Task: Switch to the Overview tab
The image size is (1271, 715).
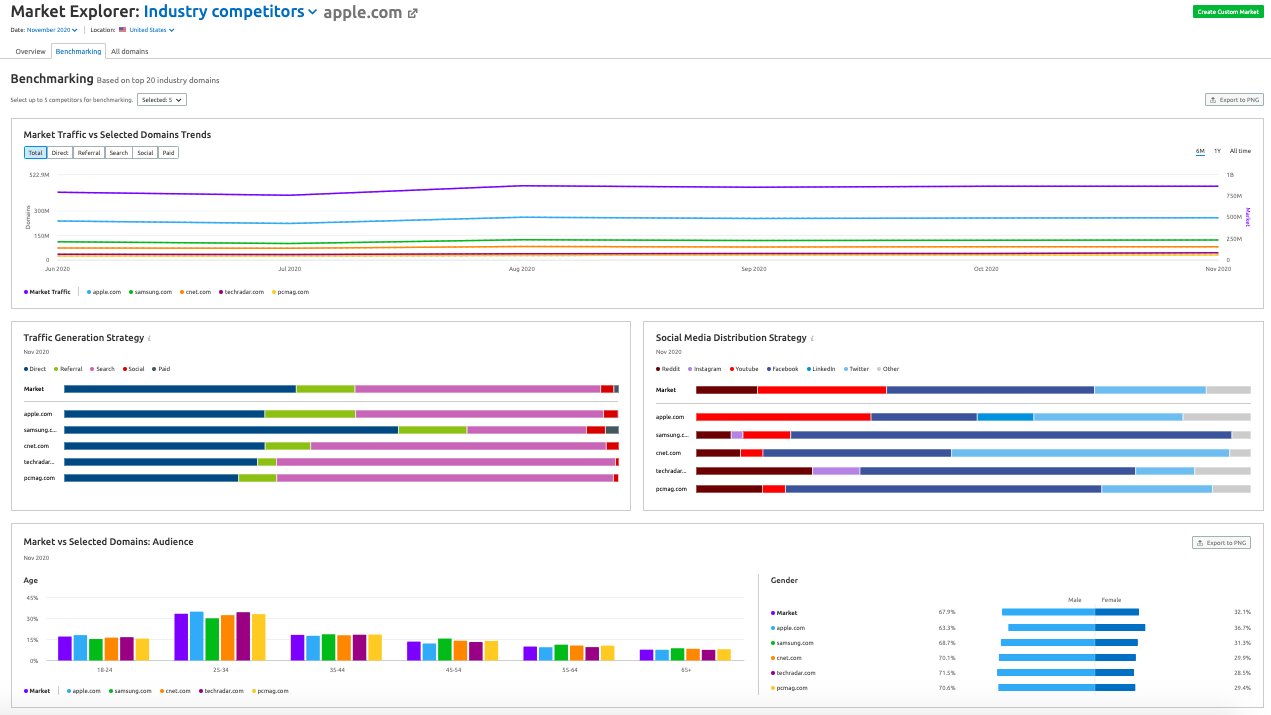Action: (x=30, y=51)
